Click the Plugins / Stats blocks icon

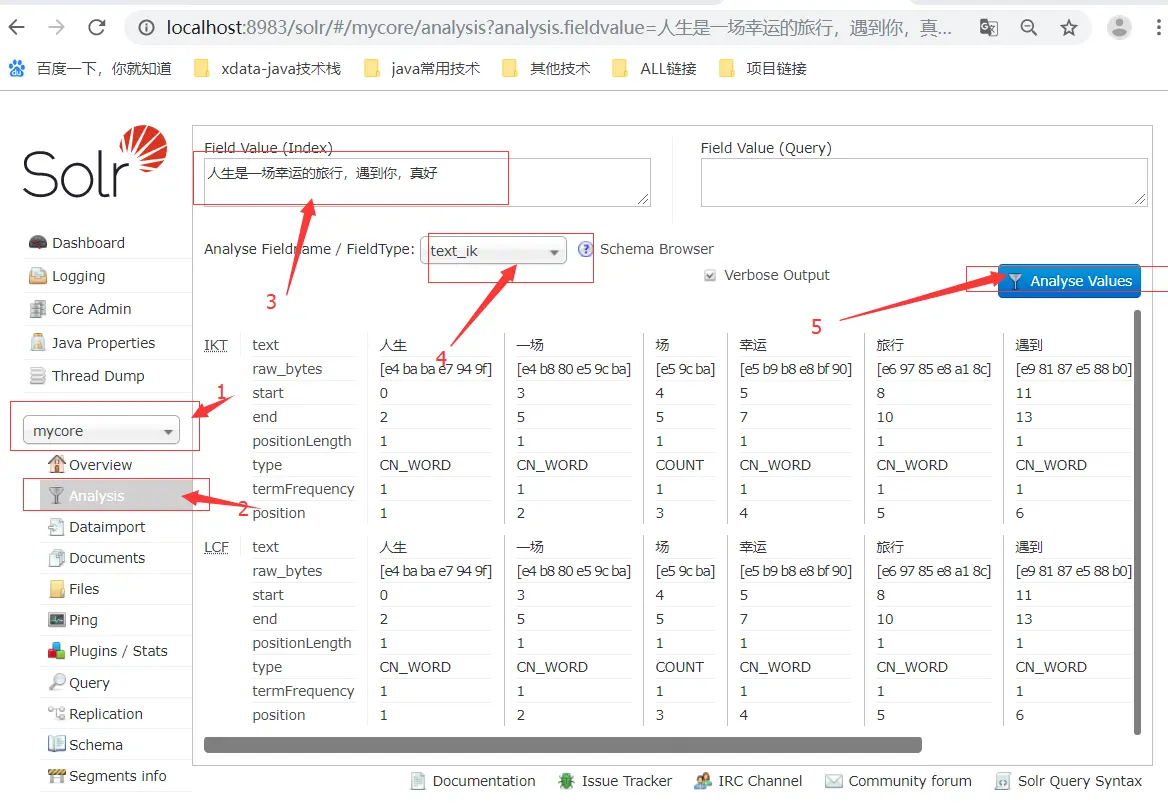click(57, 651)
